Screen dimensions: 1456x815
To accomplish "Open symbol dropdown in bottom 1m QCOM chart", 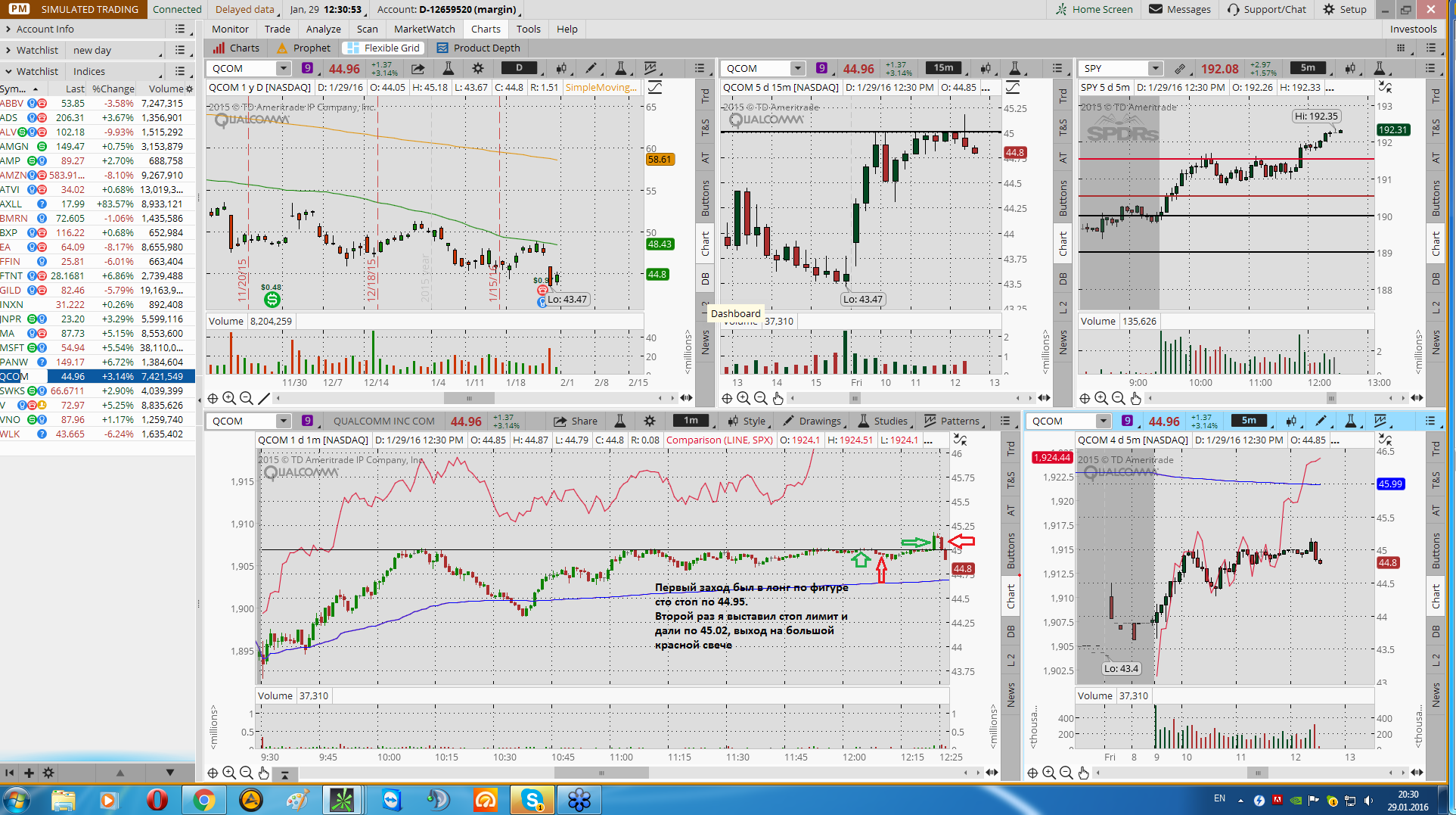I will coord(283,421).
